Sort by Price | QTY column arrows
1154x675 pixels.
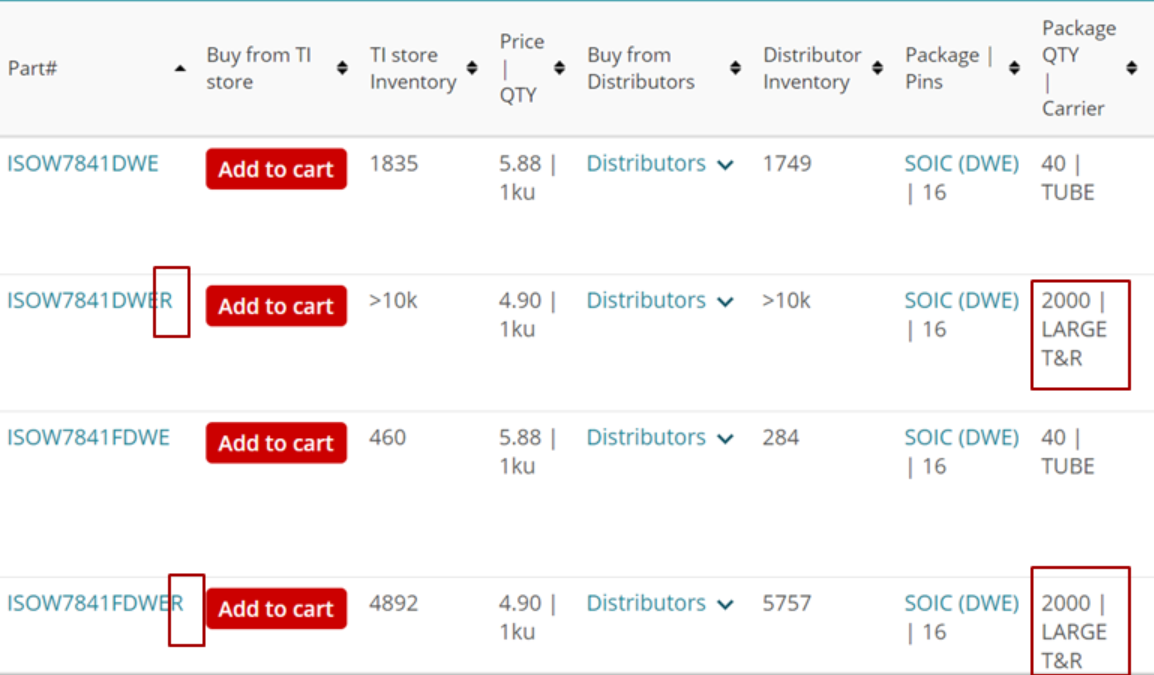pyautogui.click(x=559, y=68)
